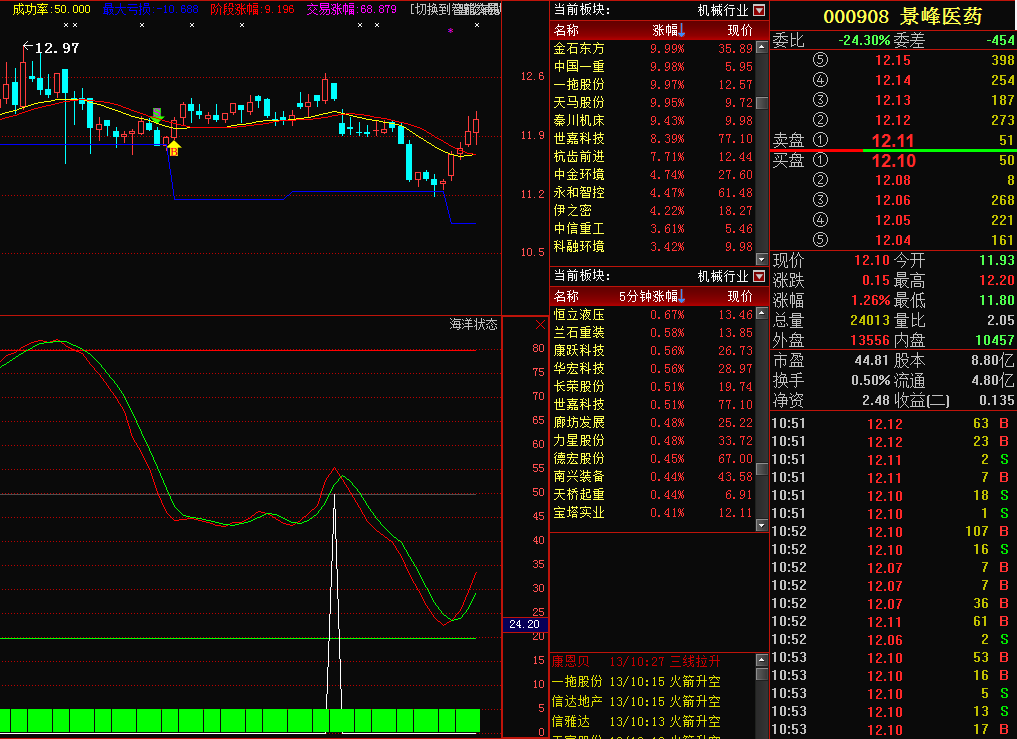
Task: Click the 12.97 high price marker on the chart
Action: click(55, 47)
